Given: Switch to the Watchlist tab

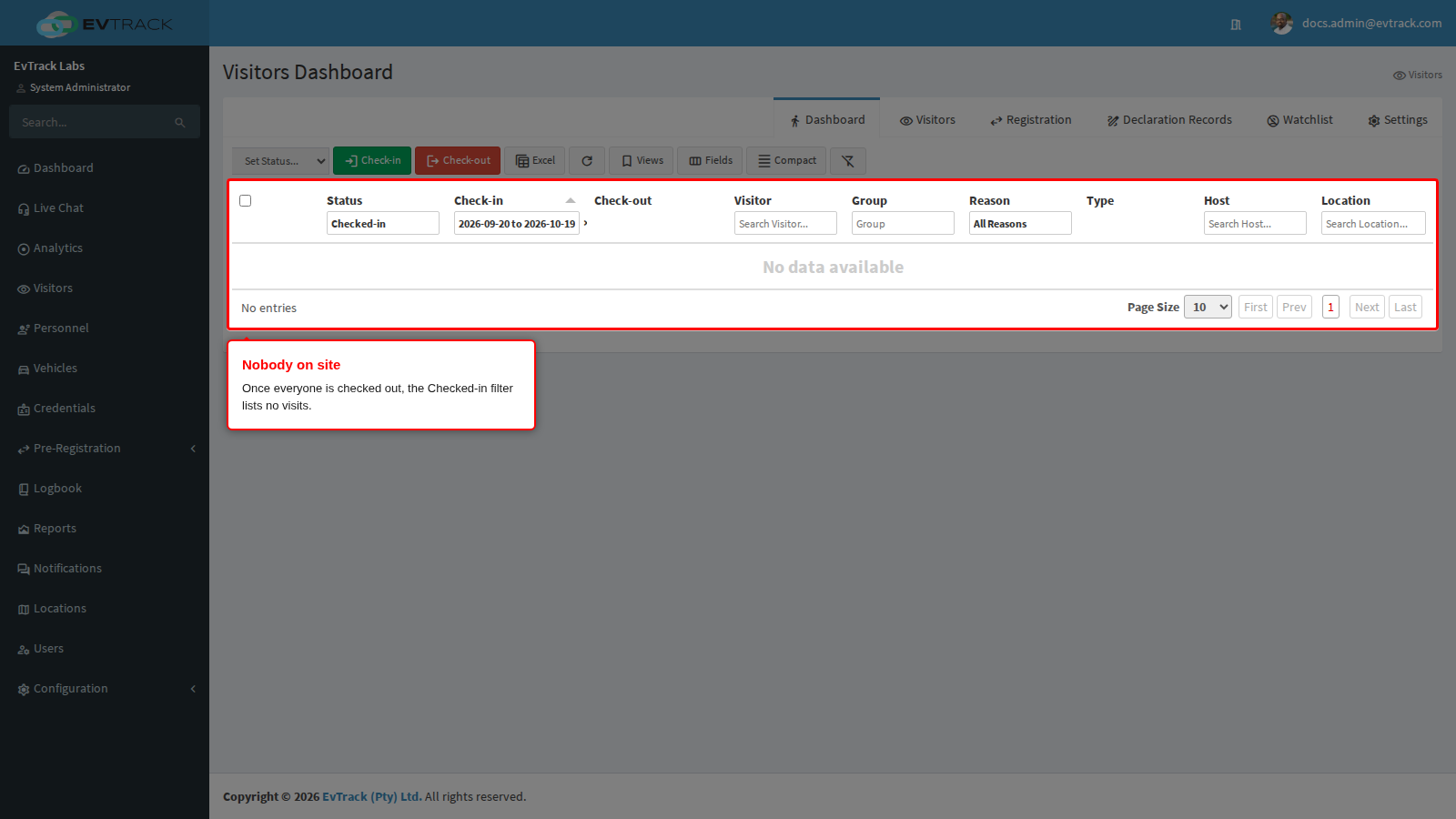Looking at the screenshot, I should coord(1299,120).
